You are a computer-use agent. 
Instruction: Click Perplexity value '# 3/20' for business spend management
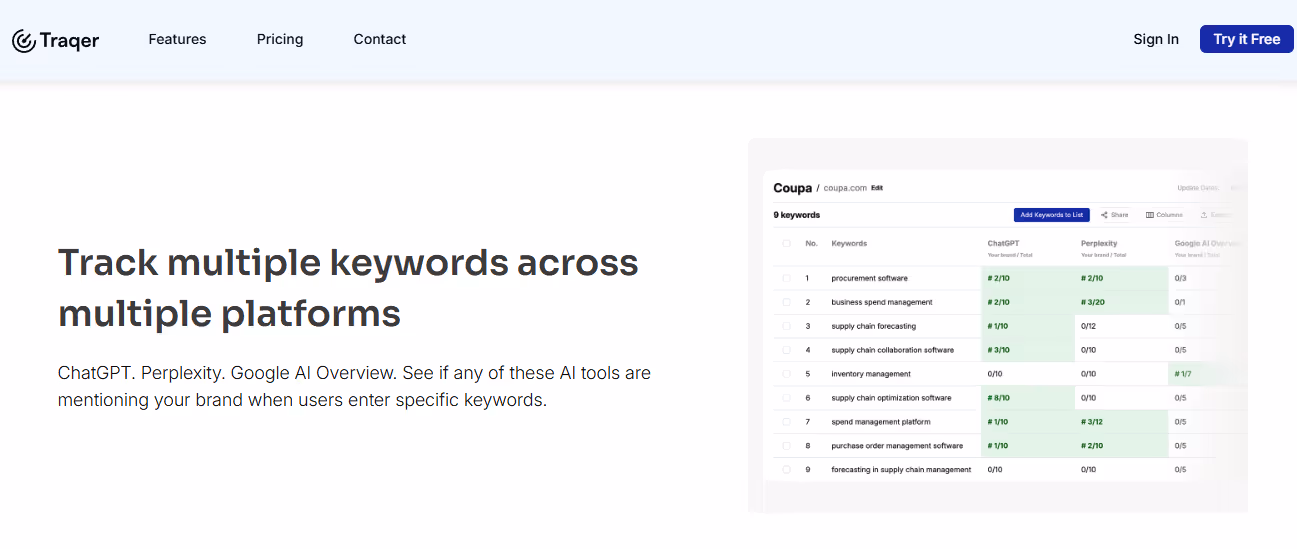(x=1092, y=302)
